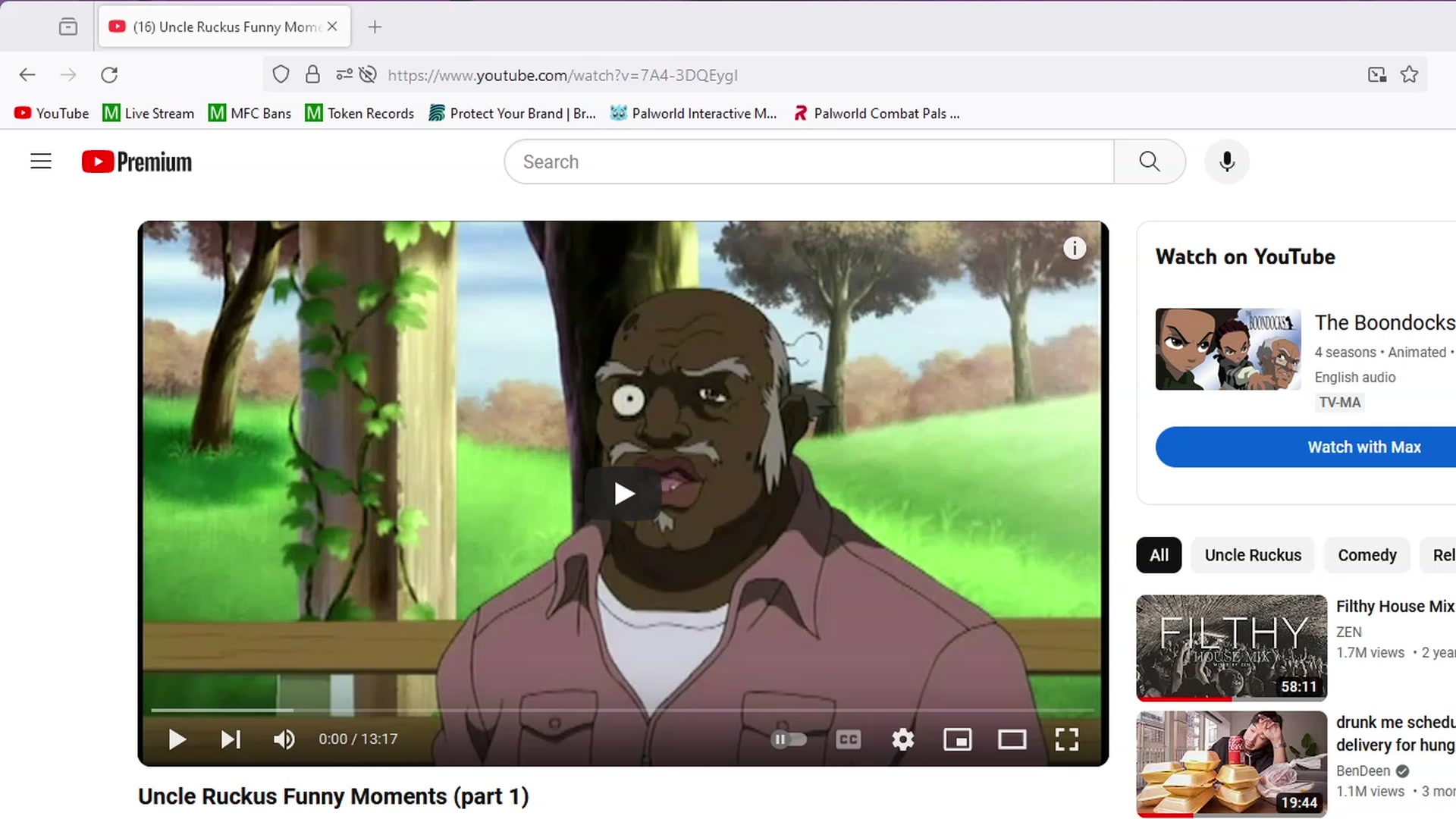1456x819 pixels.
Task: Go forward to the next page
Action: coord(68,74)
